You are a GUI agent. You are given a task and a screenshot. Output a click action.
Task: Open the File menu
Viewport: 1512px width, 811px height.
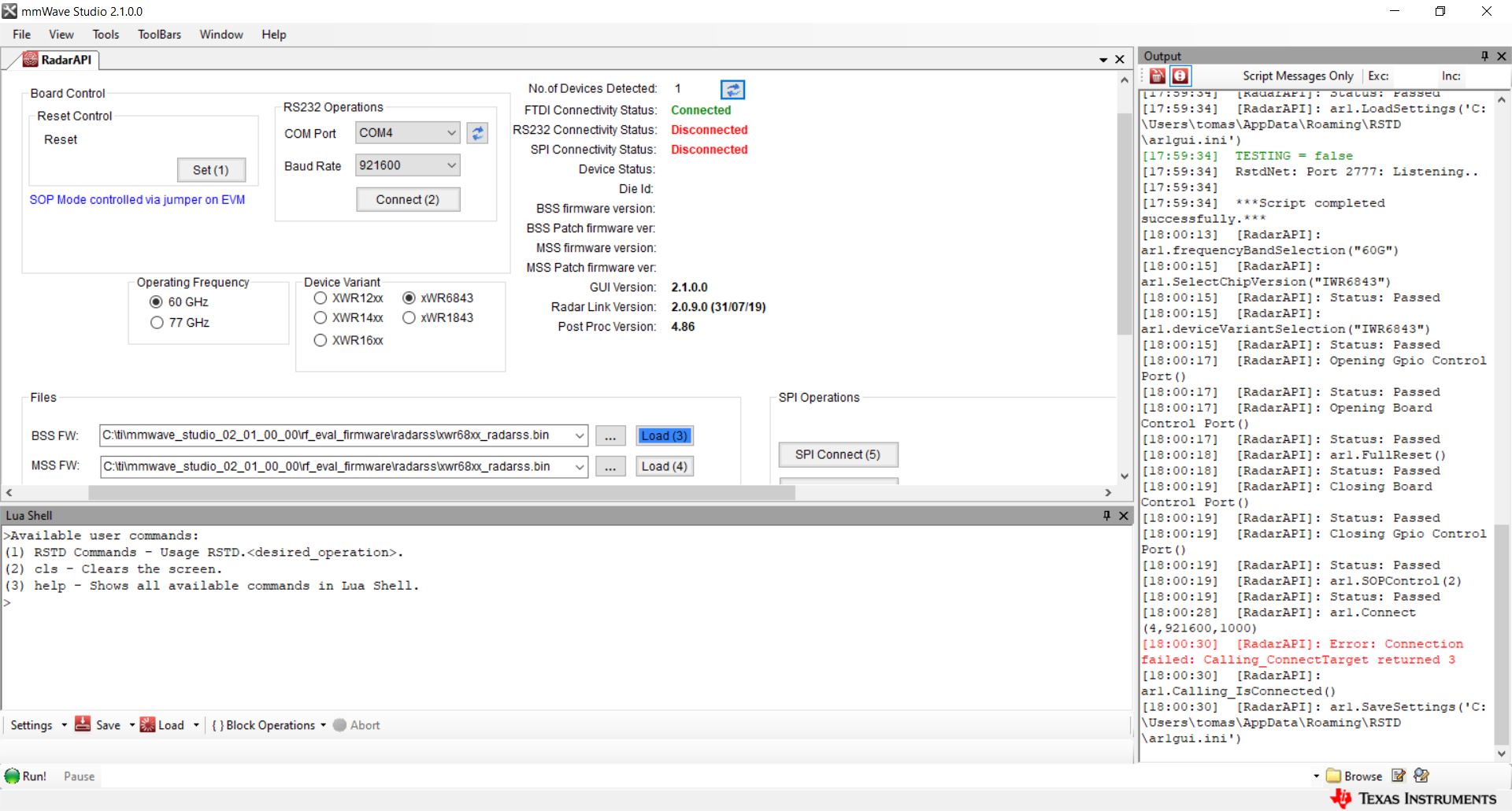pos(22,35)
